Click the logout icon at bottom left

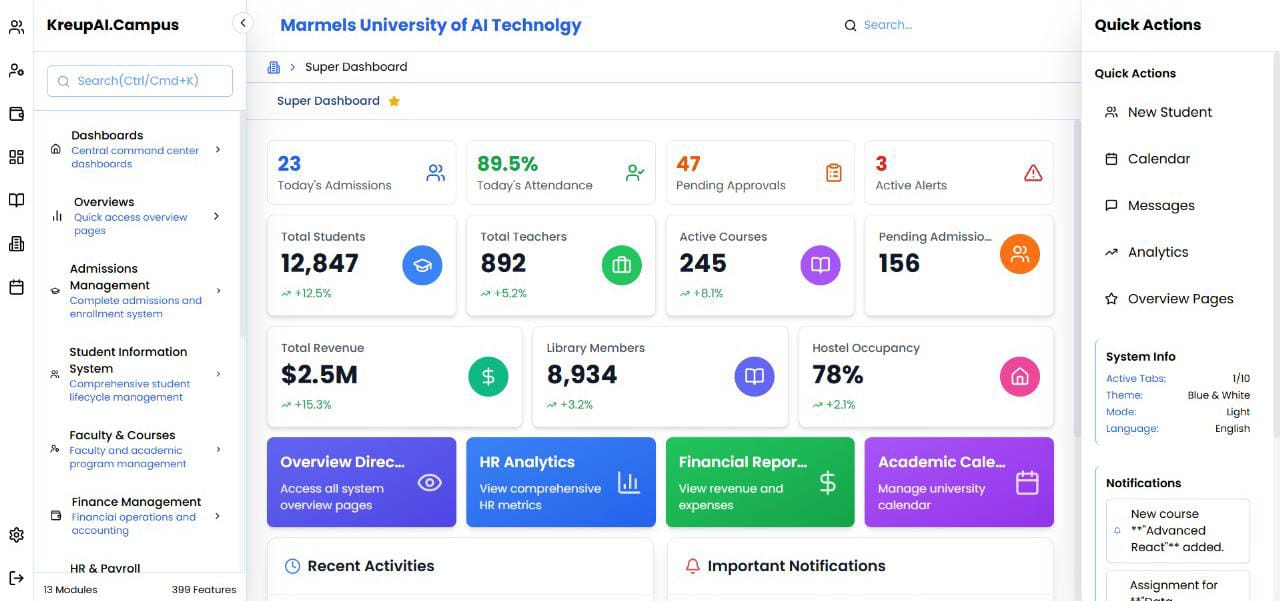coord(16,578)
